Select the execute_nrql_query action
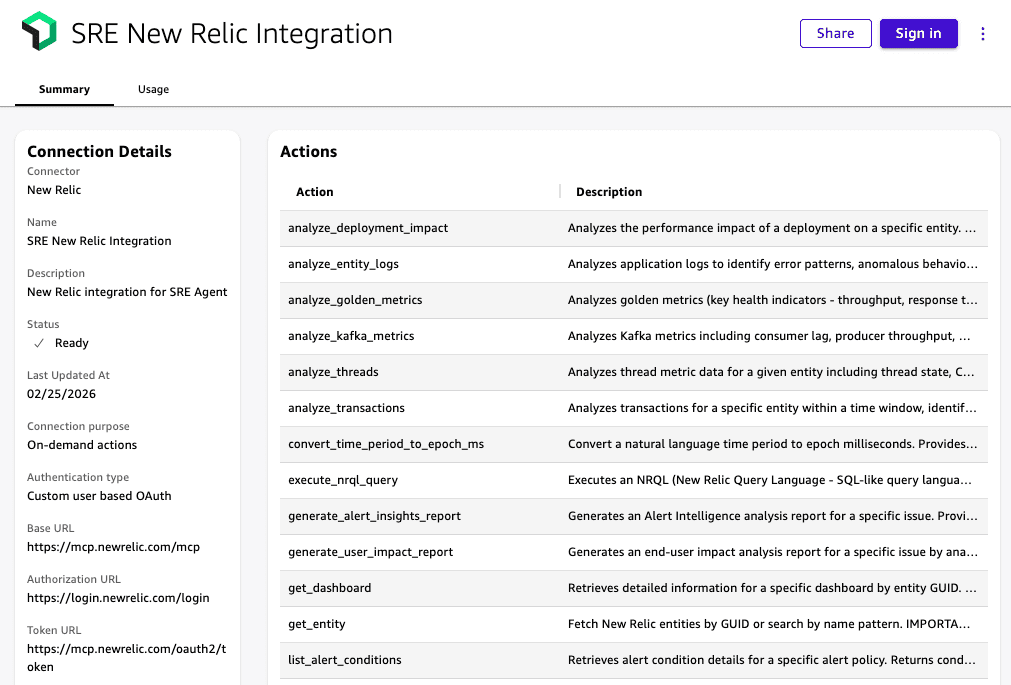This screenshot has height=685, width=1011. pos(342,481)
